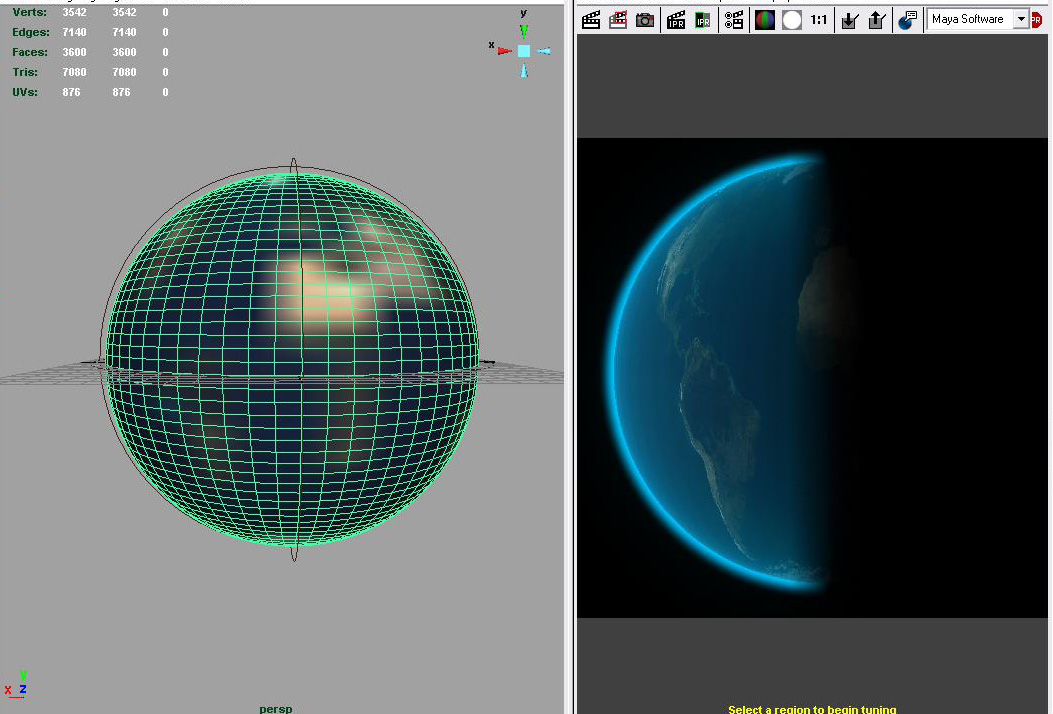Toggle the alpha channel display
1053x714 pixels.
[x=792, y=20]
